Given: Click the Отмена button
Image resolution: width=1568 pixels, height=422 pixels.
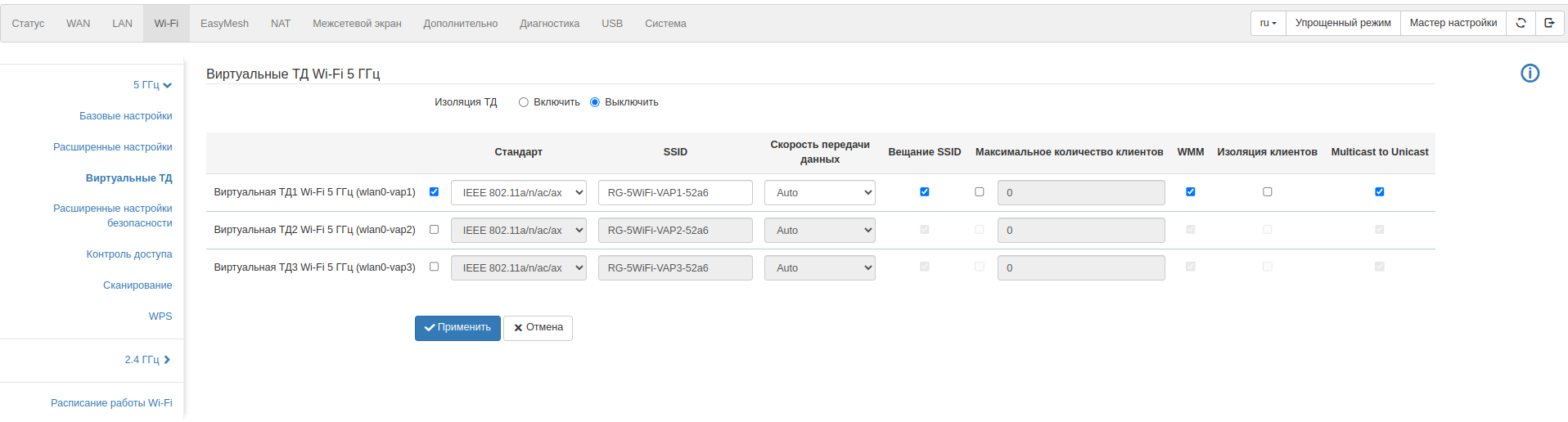Looking at the screenshot, I should [x=538, y=328].
